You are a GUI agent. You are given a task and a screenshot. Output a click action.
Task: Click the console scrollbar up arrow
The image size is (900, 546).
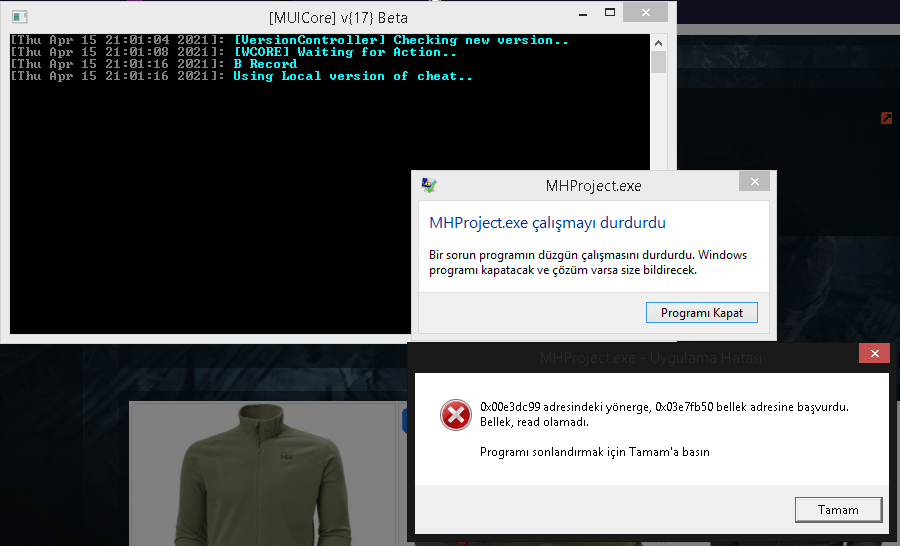click(x=658, y=43)
